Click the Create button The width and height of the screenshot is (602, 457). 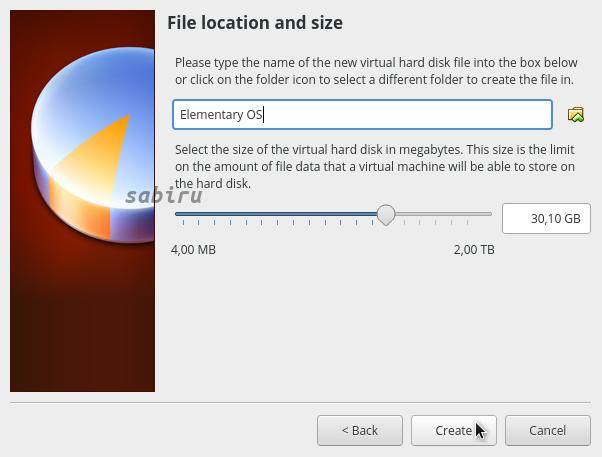[454, 431]
